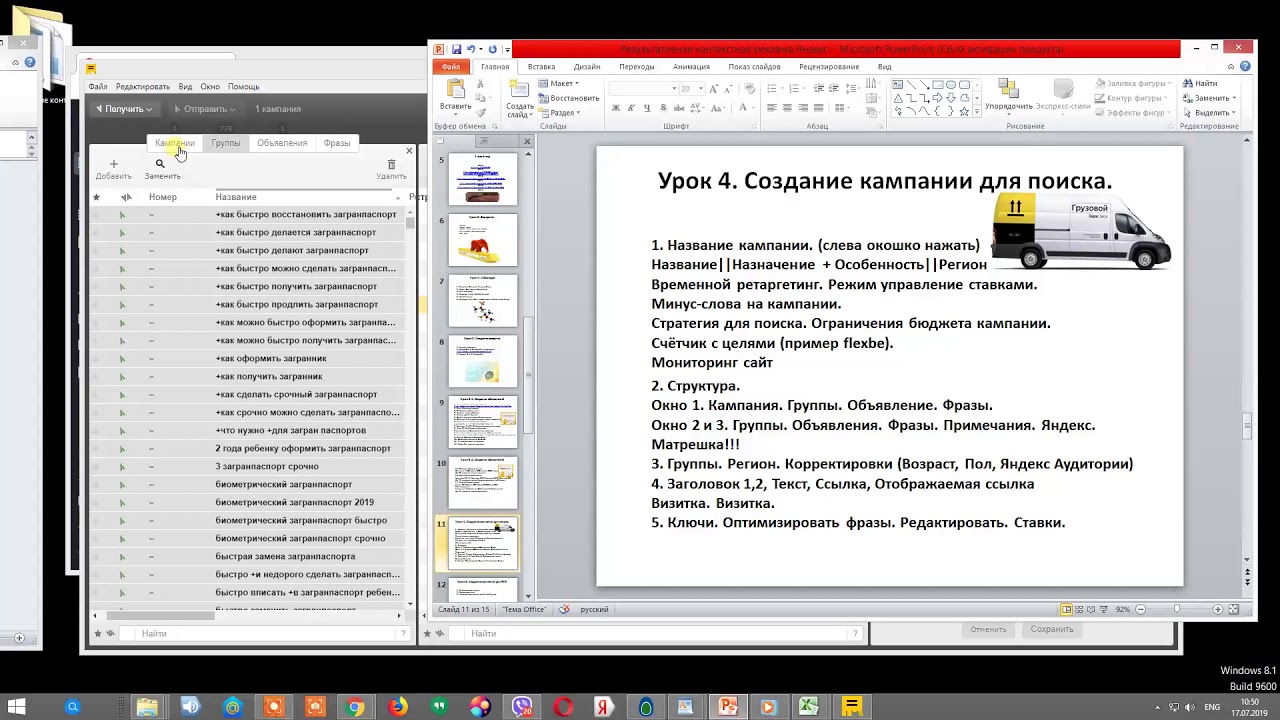Image resolution: width=1280 pixels, height=720 pixels.
Task: Click the Добавить plus icon
Action: click(113, 164)
